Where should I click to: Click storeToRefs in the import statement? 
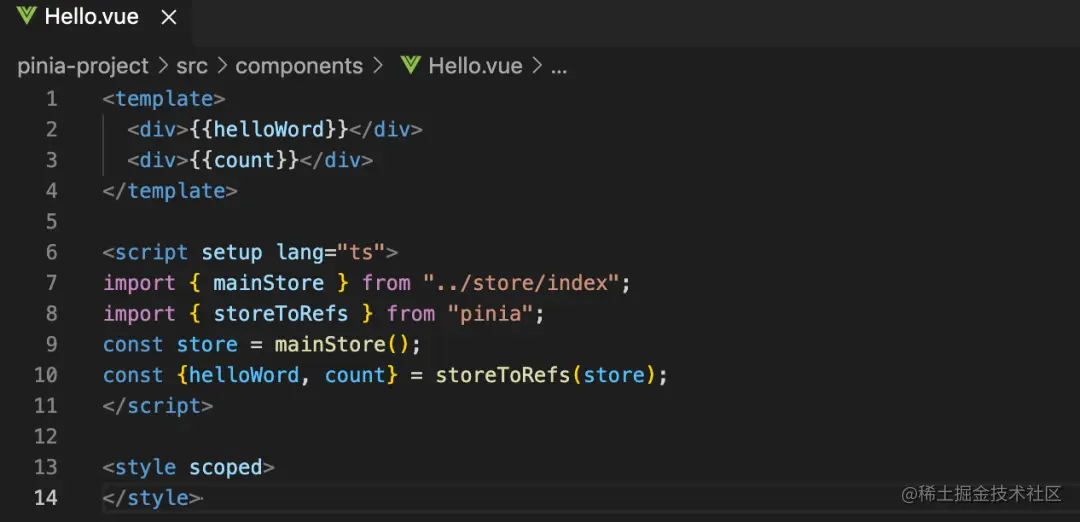pos(281,313)
